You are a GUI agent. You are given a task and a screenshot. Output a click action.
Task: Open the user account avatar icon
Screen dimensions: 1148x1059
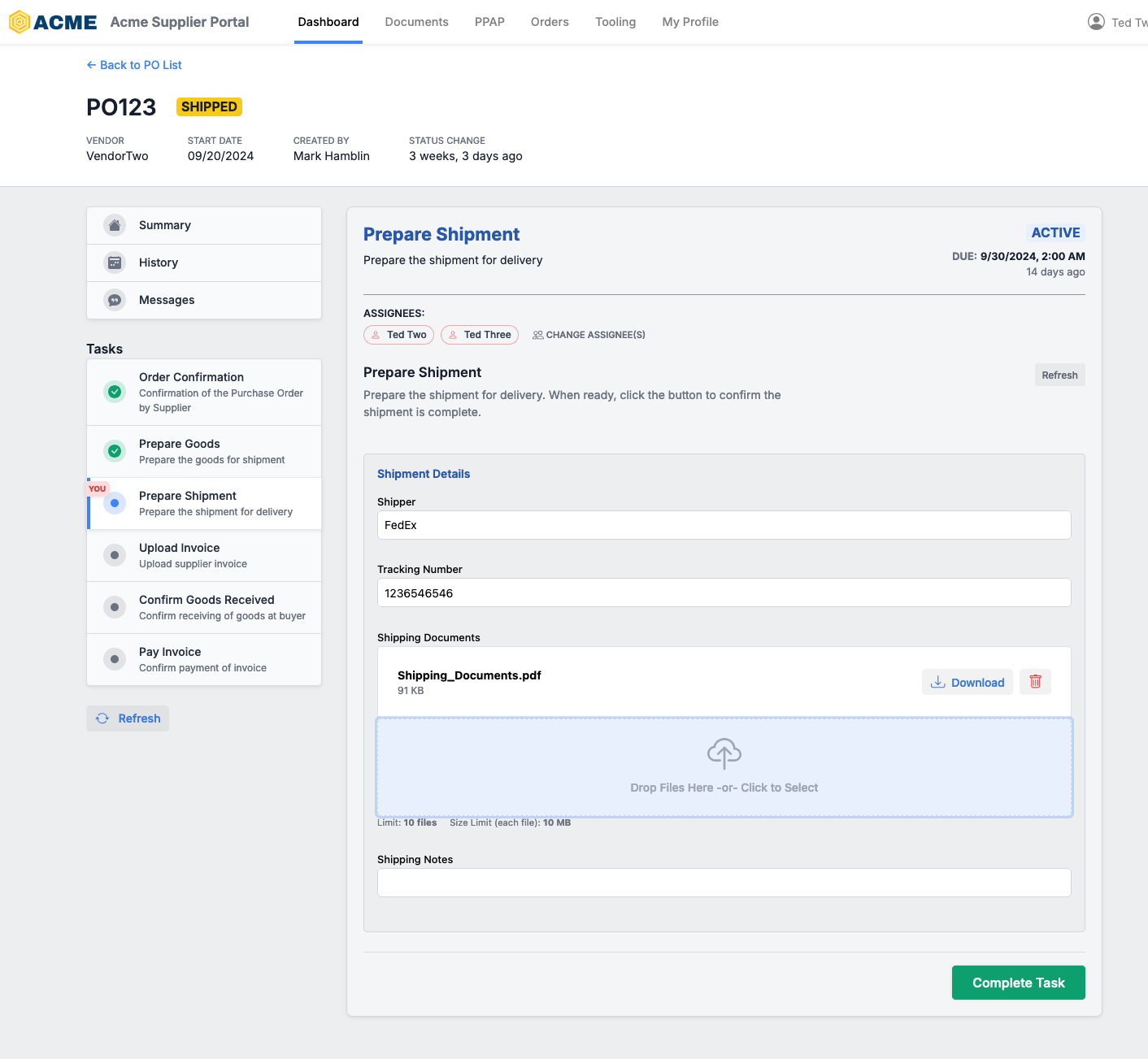point(1096,22)
